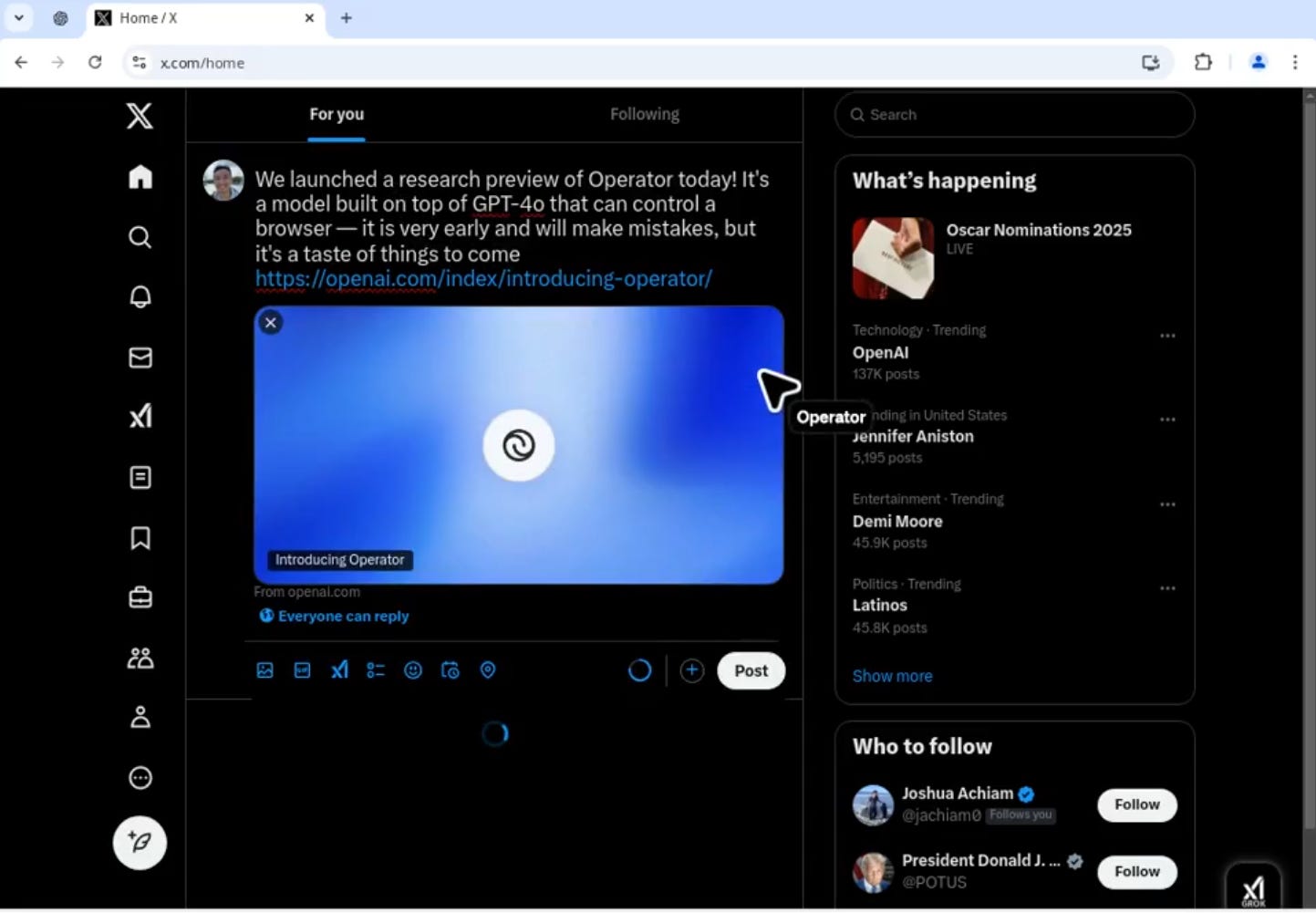View site information icon in address bar
This screenshot has width=1316, height=913.
coord(139,62)
